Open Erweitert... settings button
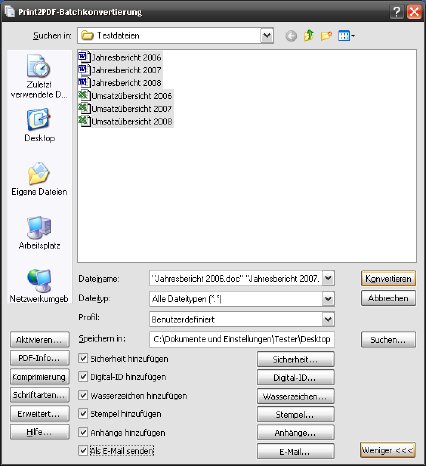The height and width of the screenshot is (466, 426). [40, 414]
